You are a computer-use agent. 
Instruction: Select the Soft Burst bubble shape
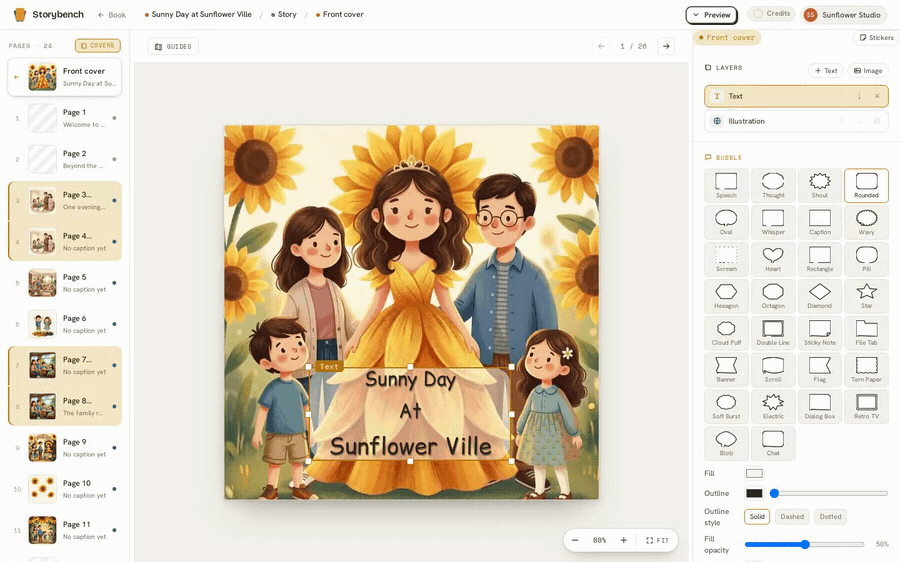coord(726,406)
